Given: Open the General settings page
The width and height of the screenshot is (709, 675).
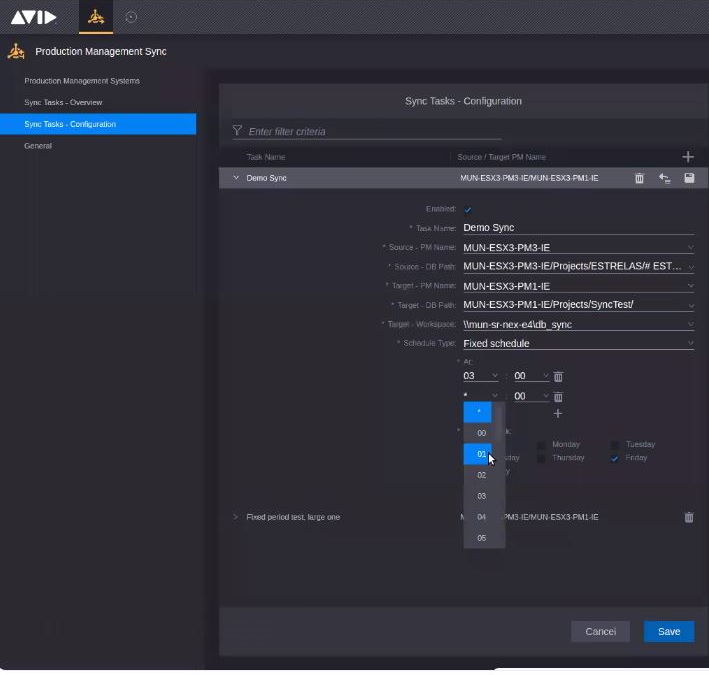Looking at the screenshot, I should [x=38, y=146].
